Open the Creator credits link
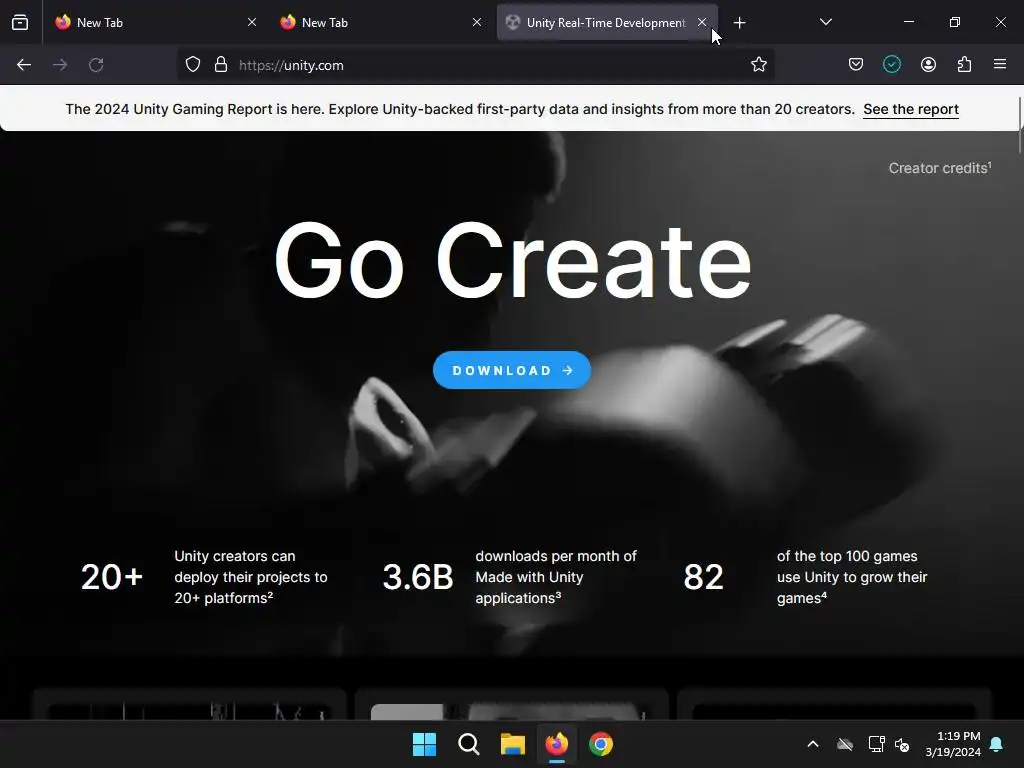Screen dimensions: 1024x768 click(x=940, y=168)
